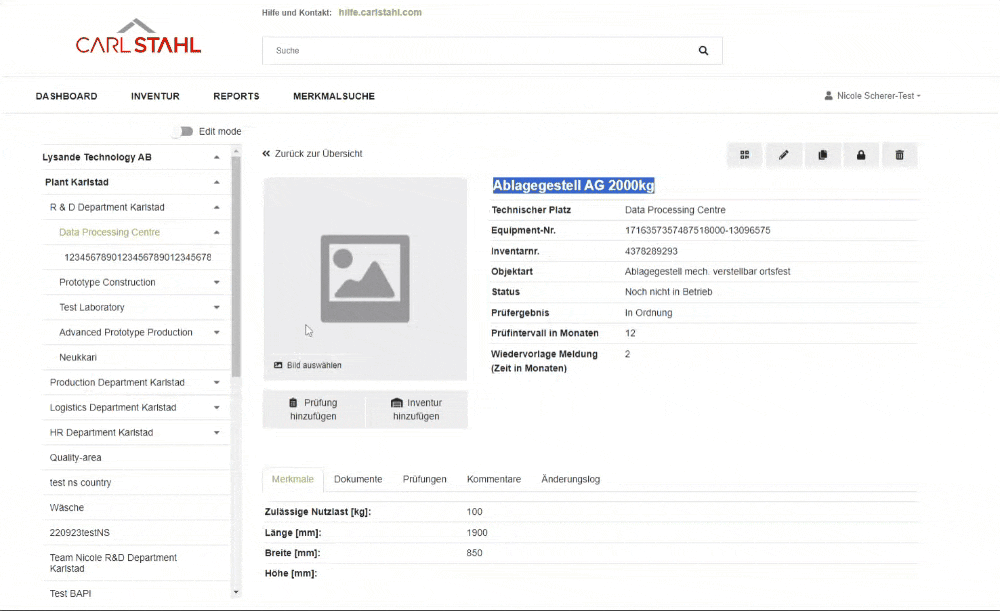The image size is (1000, 611).
Task: Click the magnifier icon to run a search
Action: 703,50
